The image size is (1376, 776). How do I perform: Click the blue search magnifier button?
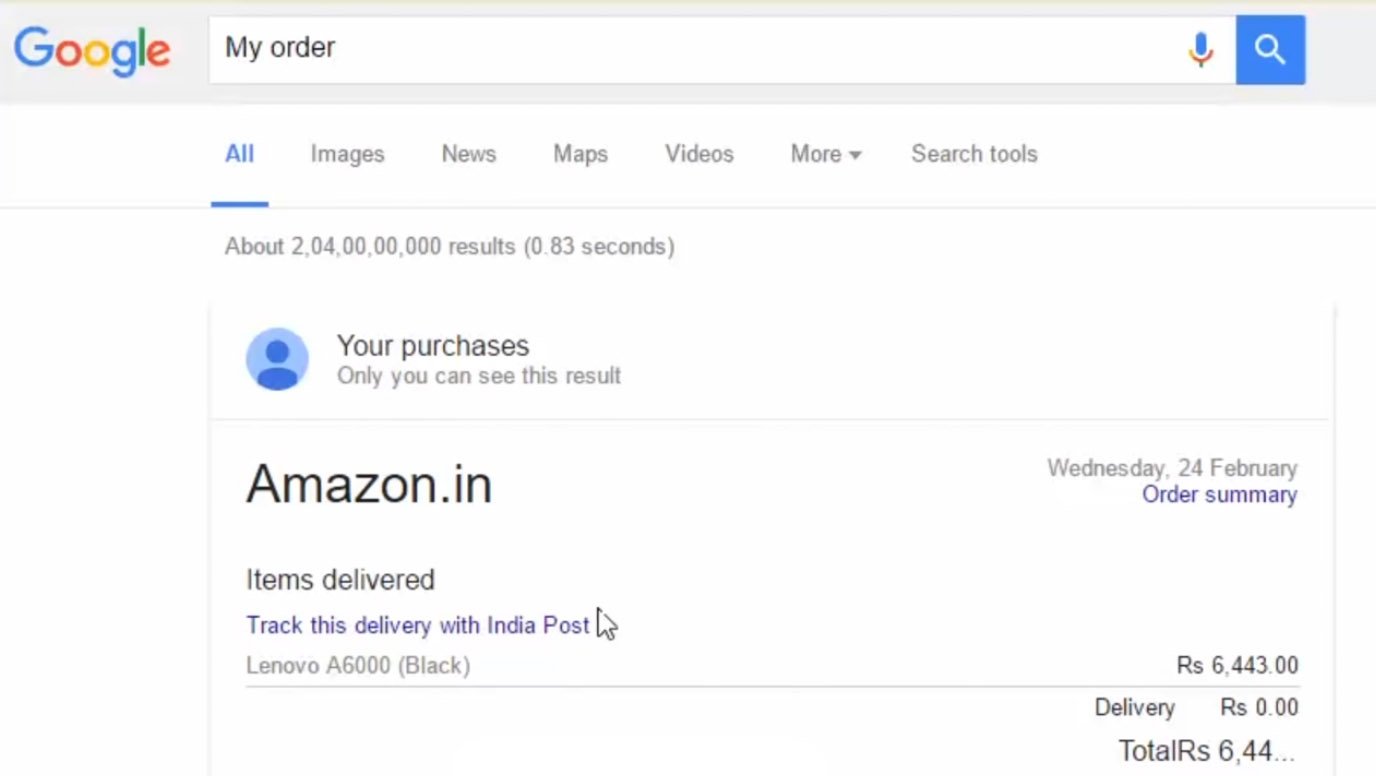1270,49
